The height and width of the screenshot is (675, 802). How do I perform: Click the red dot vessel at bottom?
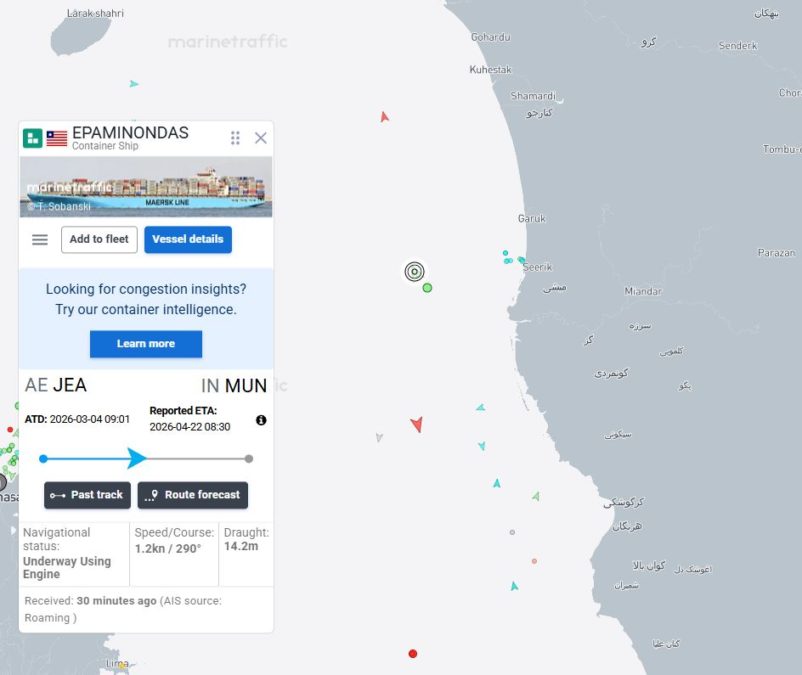tap(413, 654)
